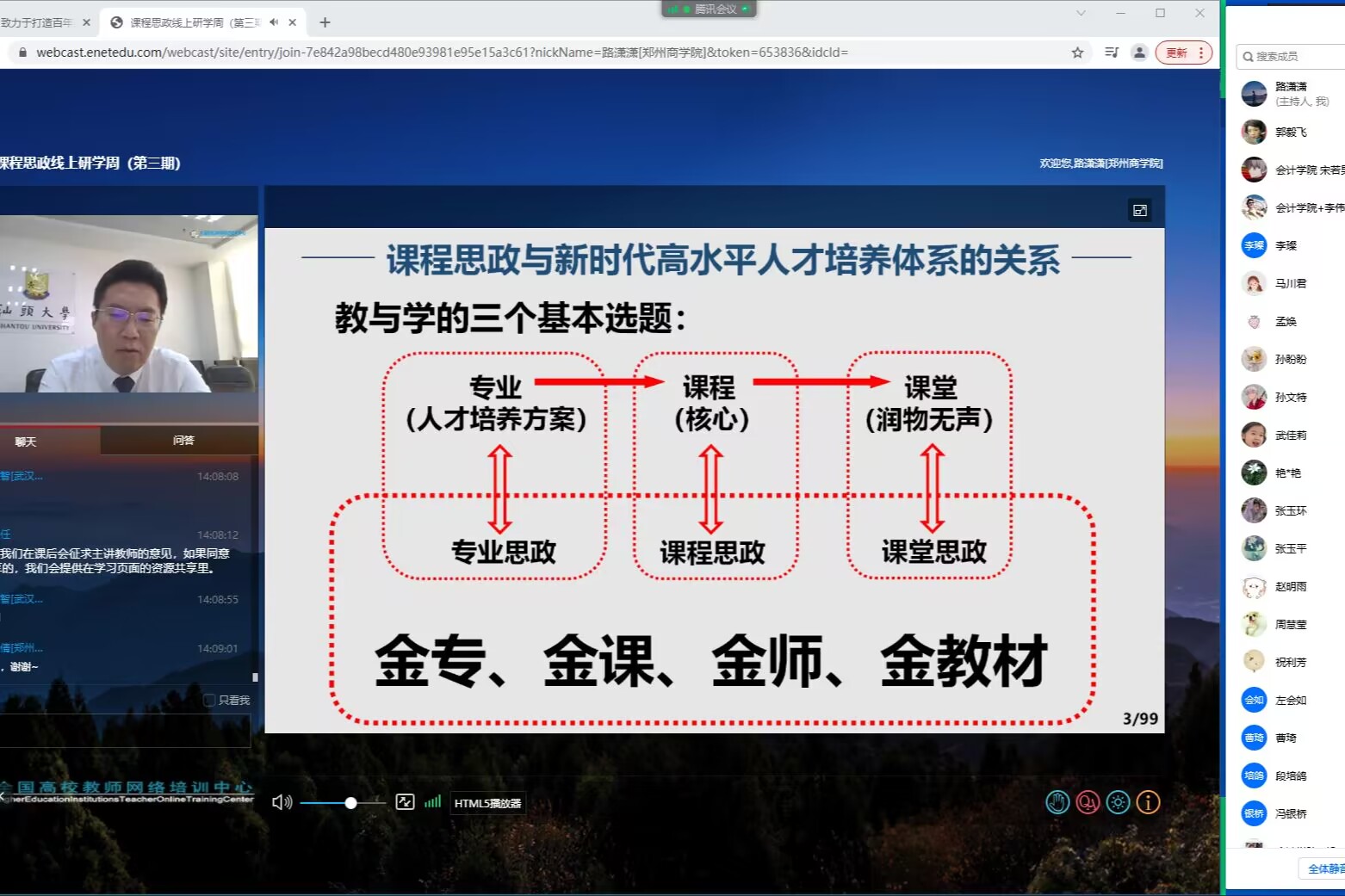Switch to the 问答 tab
This screenshot has height=896, width=1345.
183,441
